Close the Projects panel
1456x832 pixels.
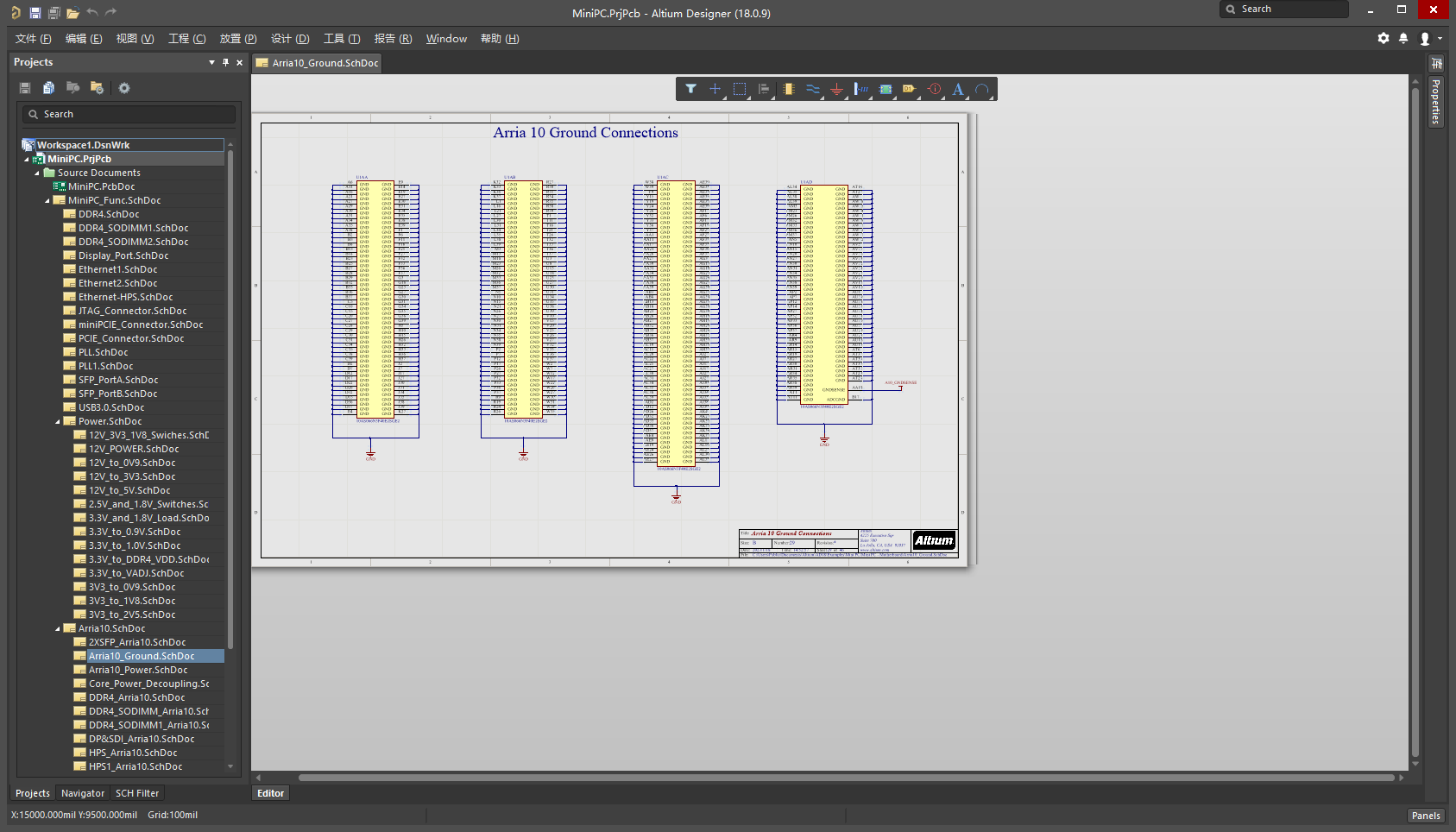coord(240,62)
